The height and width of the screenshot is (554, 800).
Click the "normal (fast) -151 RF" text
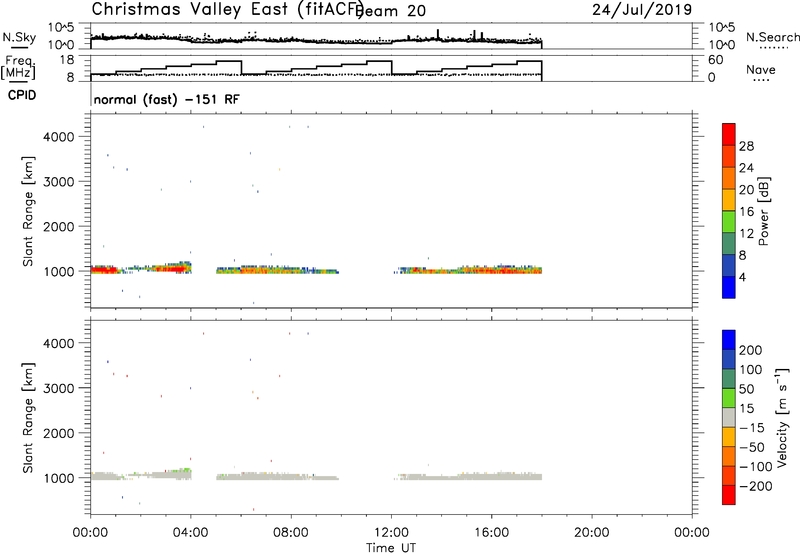(x=166, y=99)
